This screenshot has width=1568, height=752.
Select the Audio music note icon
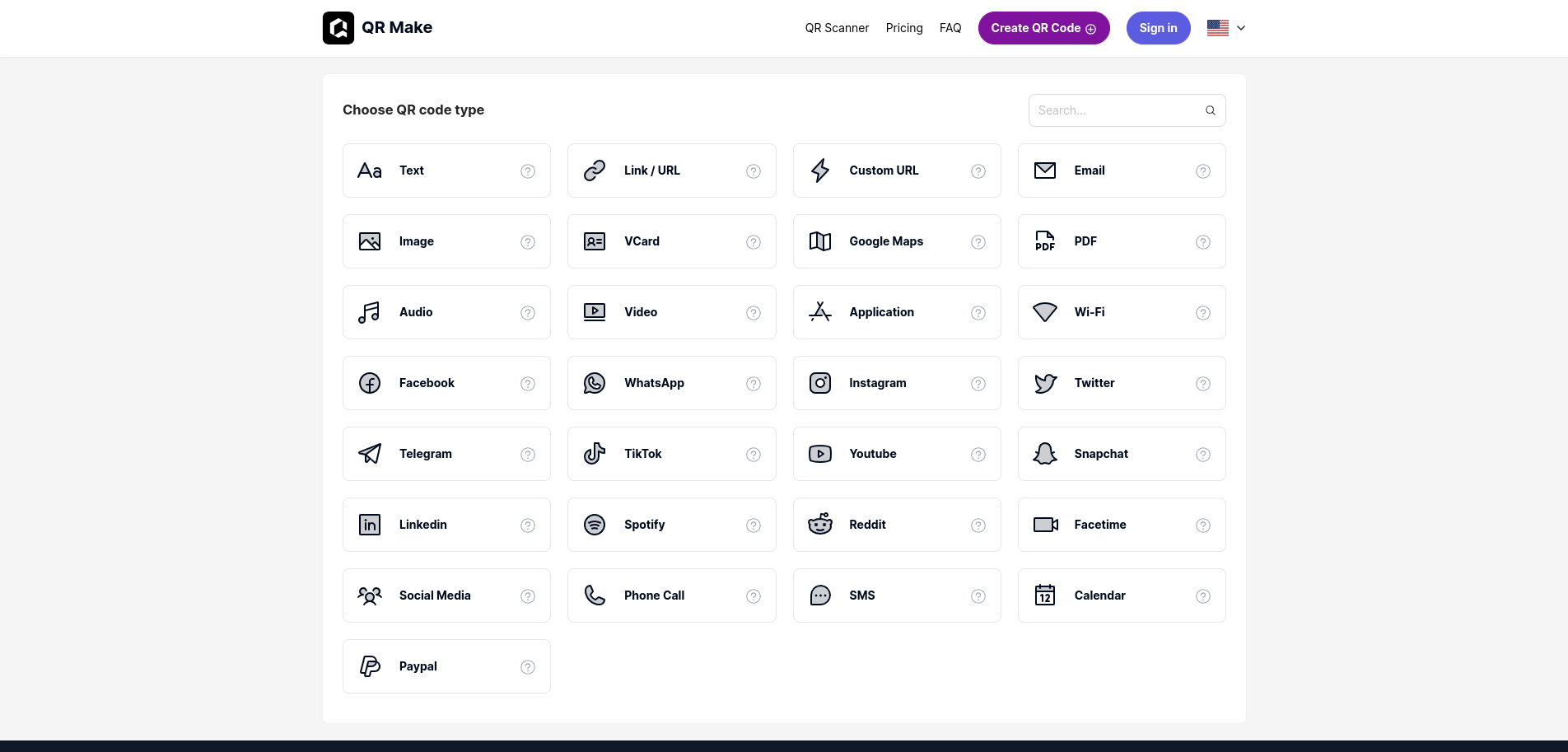click(x=370, y=312)
